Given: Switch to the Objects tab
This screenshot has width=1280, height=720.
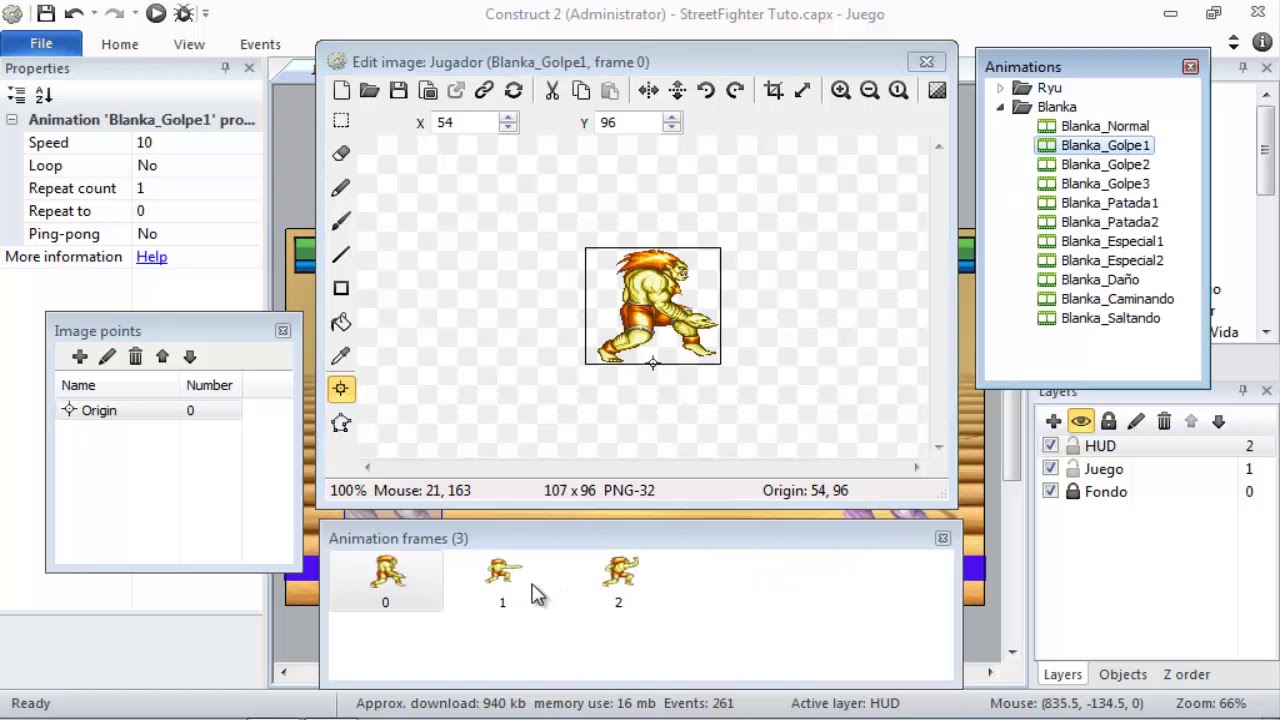Looking at the screenshot, I should click(1123, 675).
